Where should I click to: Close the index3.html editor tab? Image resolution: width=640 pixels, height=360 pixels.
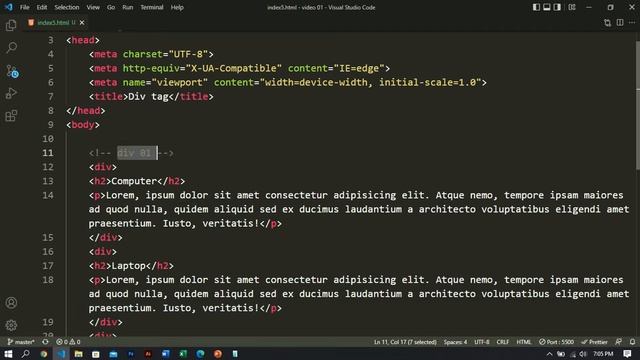pos(82,22)
